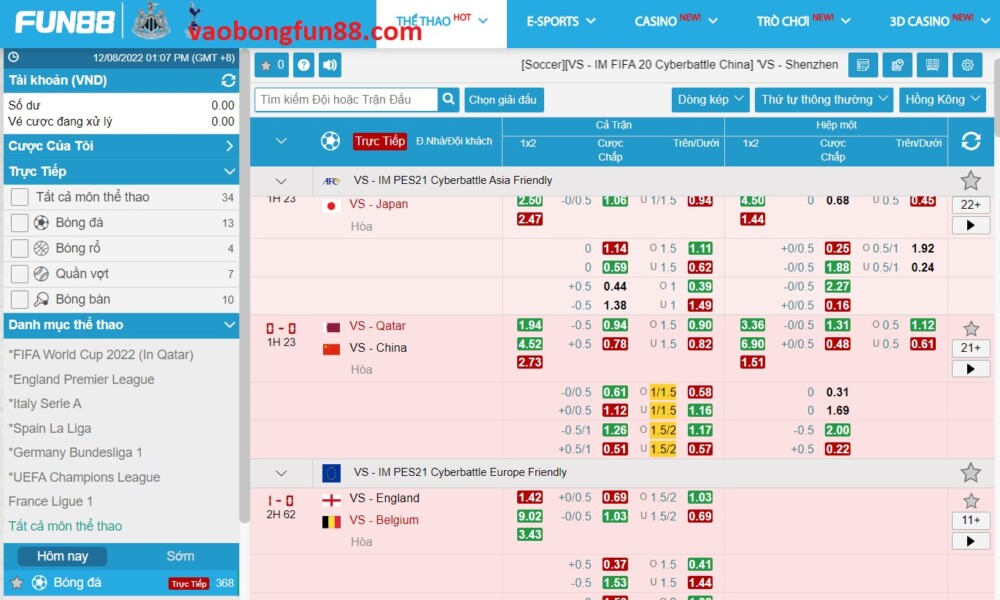Refresh the Tài khoản account balance

(x=228, y=80)
